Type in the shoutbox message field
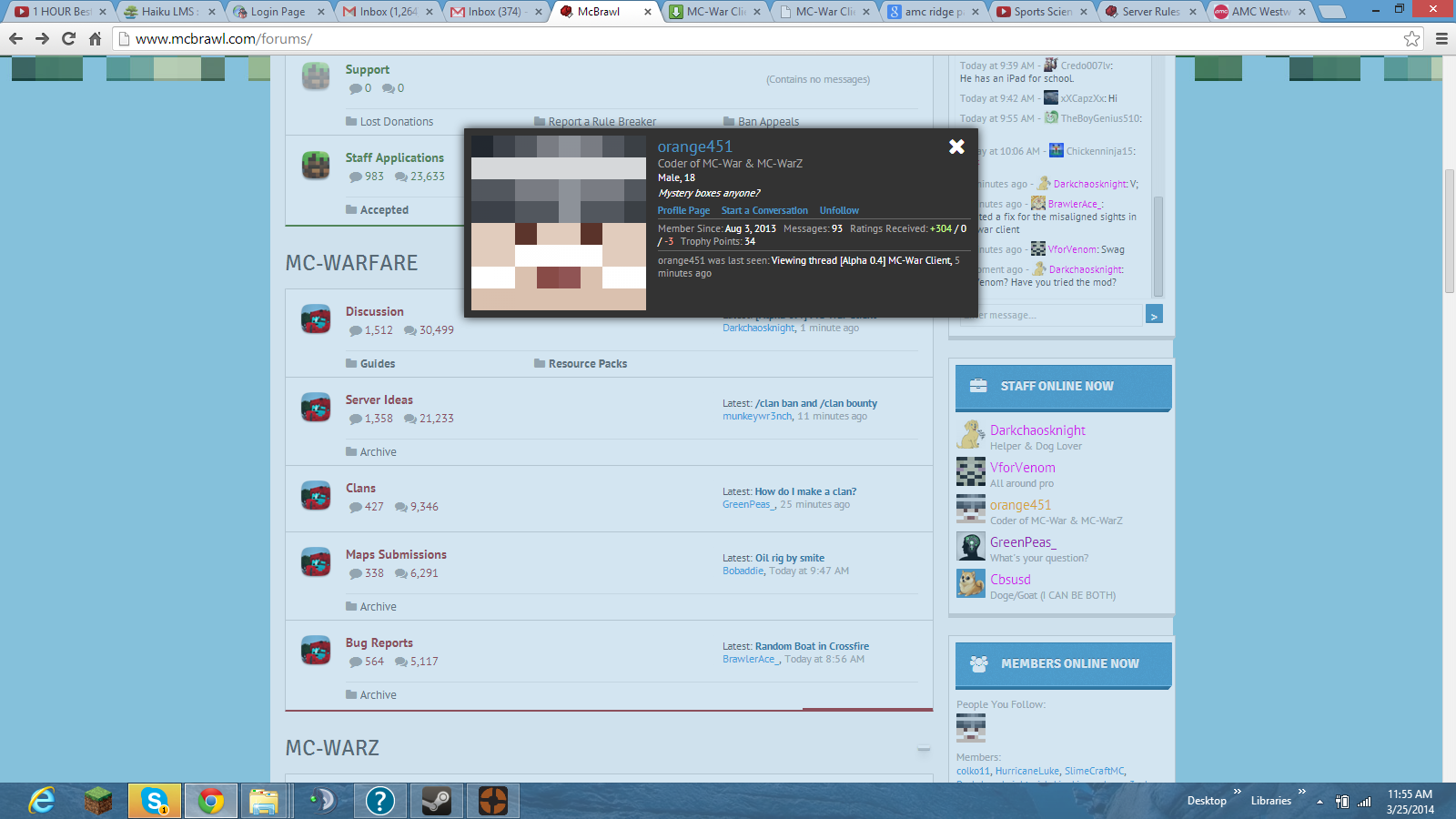 click(1051, 315)
